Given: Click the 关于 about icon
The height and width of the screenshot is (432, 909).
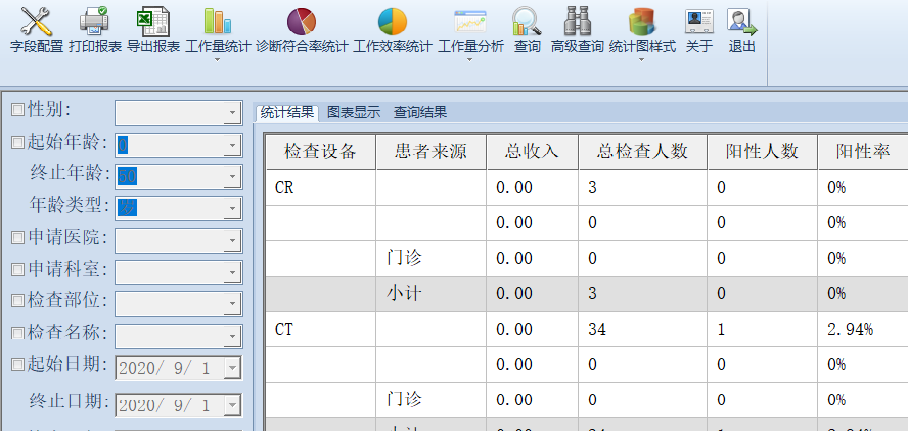Looking at the screenshot, I should pos(699,21).
